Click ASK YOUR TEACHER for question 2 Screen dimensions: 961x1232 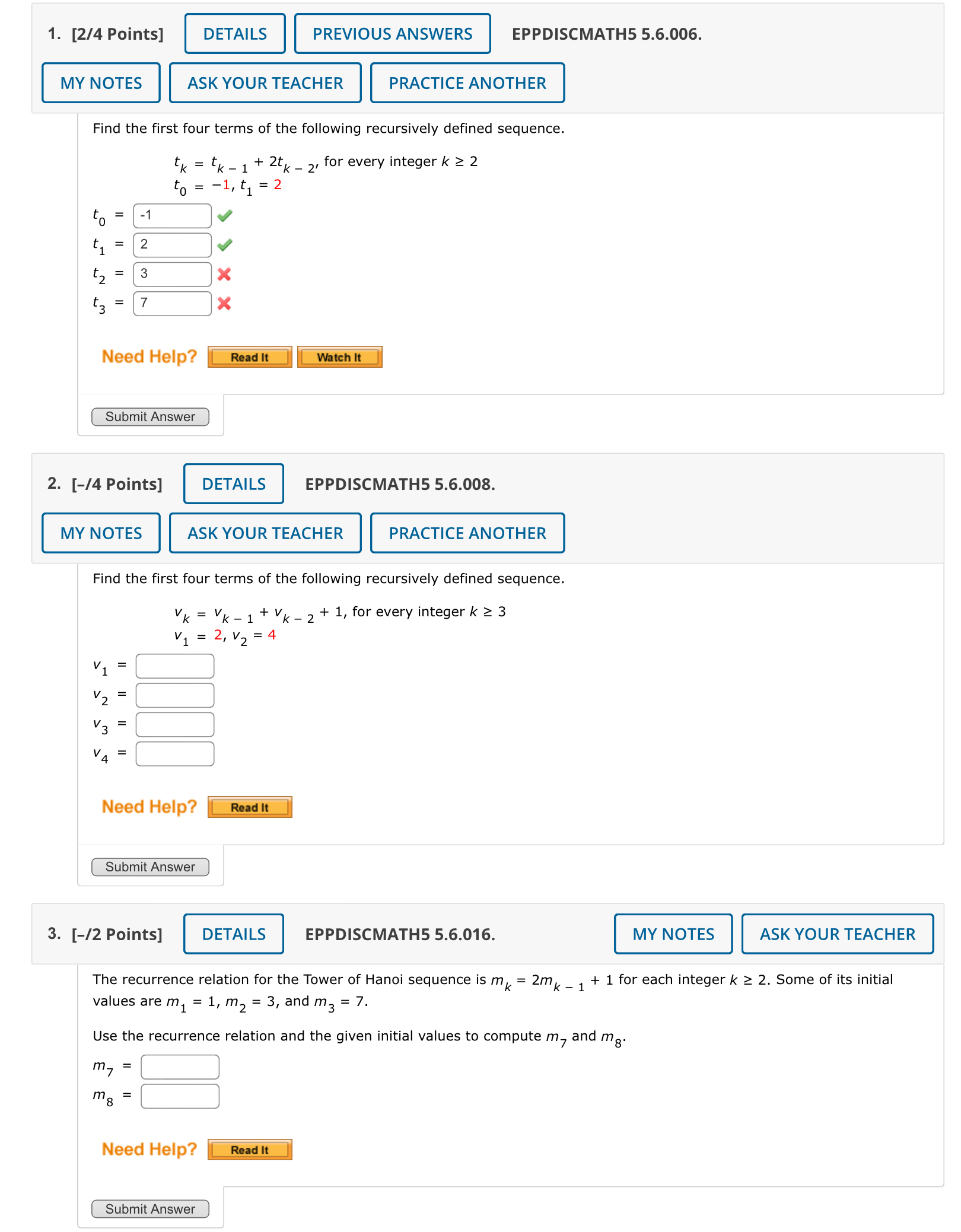click(265, 533)
